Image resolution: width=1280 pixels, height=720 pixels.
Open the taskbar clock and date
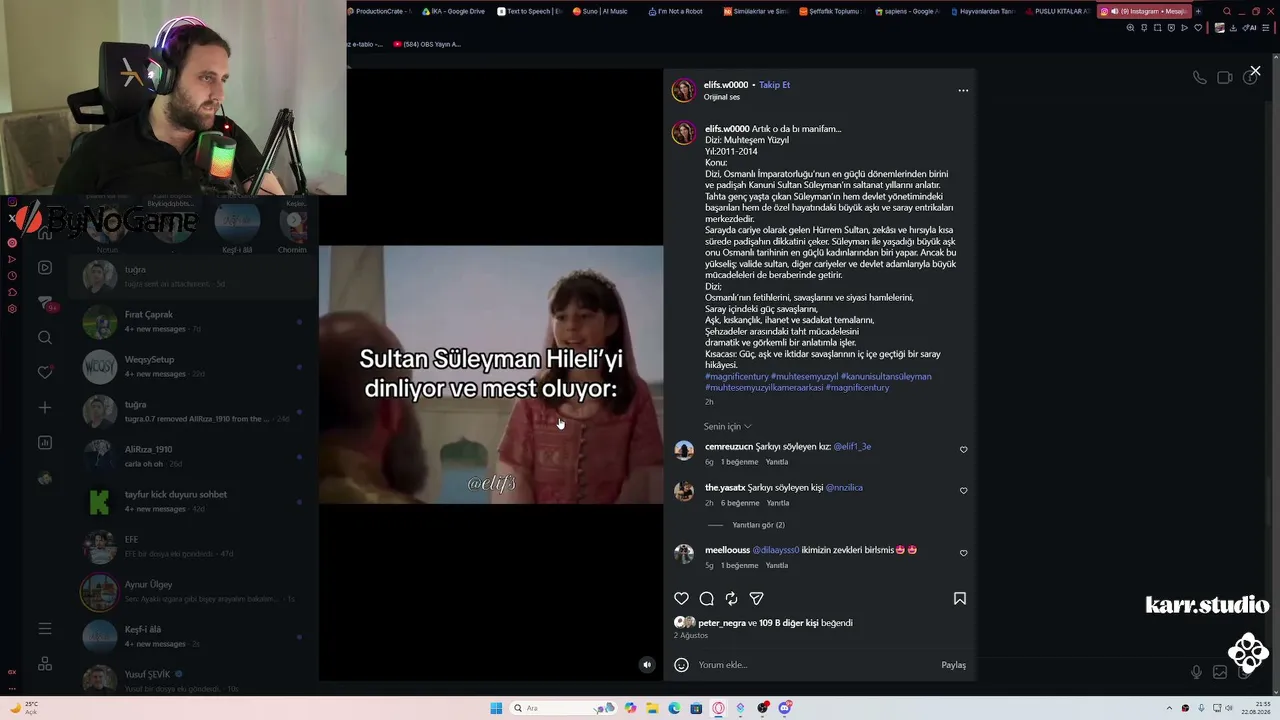(1254, 708)
